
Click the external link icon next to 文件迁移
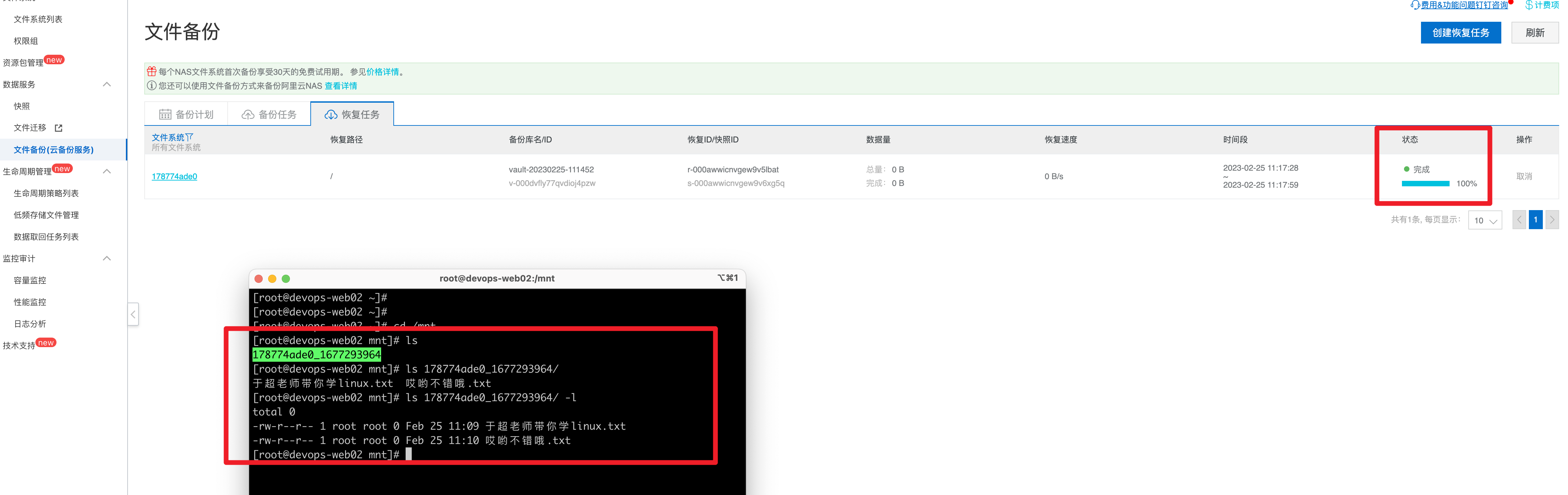59,128
